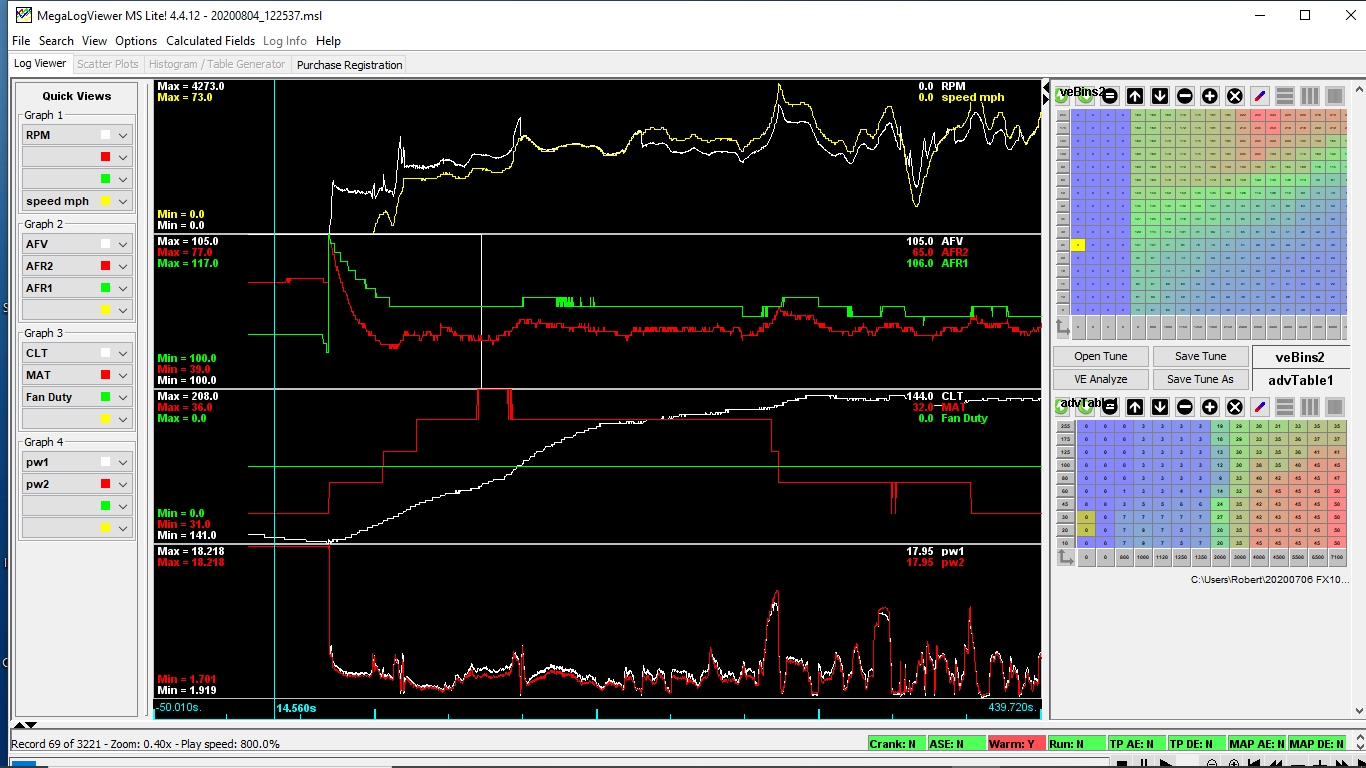Switch to the Purchase Registration tab

[349, 65]
